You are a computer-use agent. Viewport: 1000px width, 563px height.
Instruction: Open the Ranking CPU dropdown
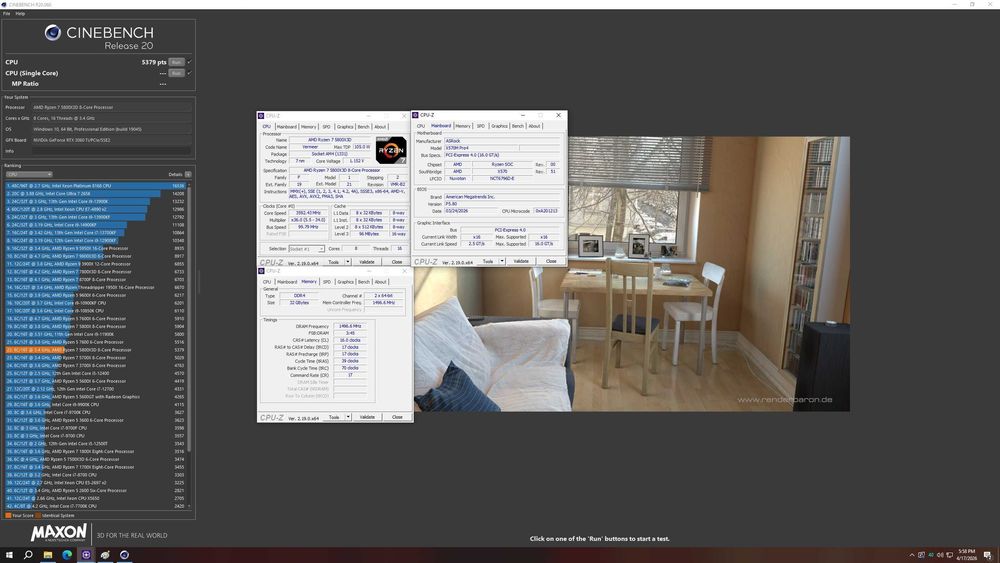click(29, 174)
